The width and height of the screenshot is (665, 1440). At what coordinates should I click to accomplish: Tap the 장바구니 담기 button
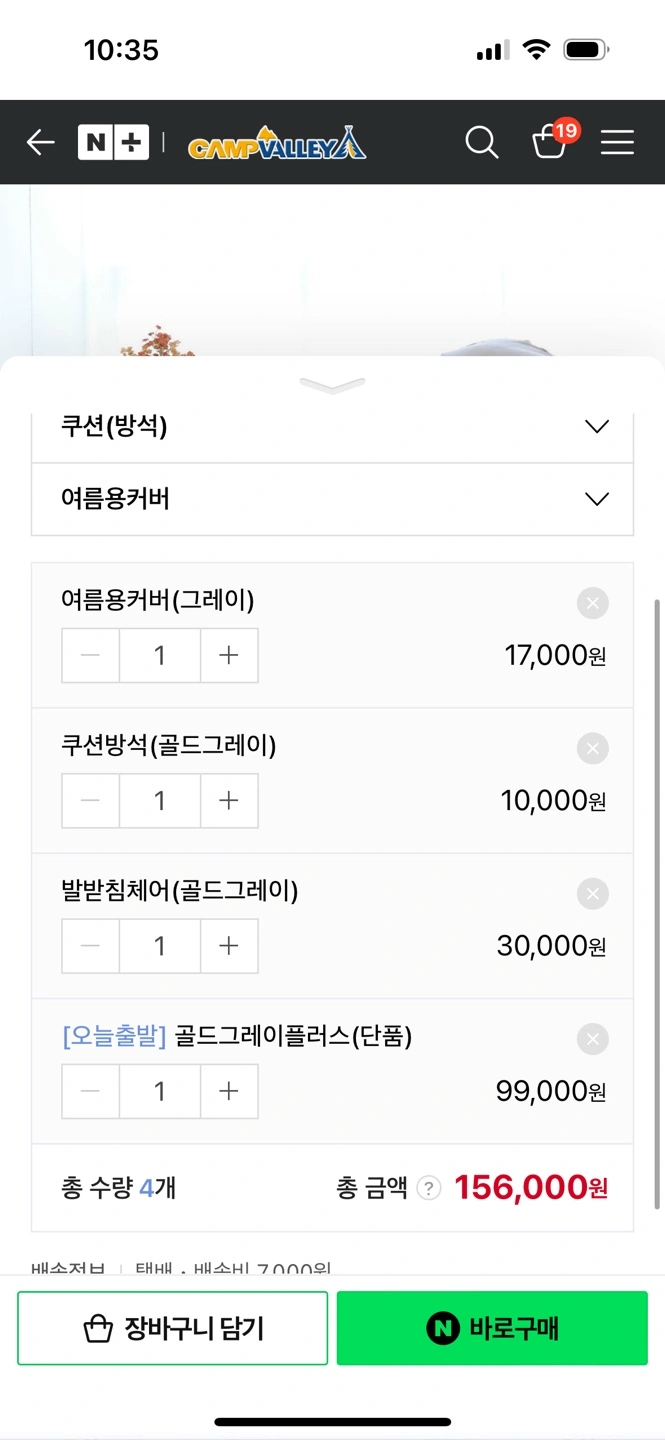(x=172, y=1328)
